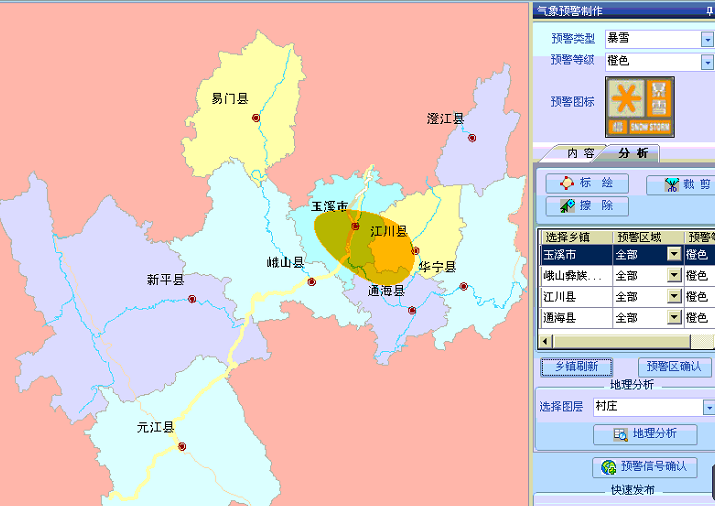Expand the 选择图层 dropdown showing 村庄
The image size is (715, 506).
point(708,408)
